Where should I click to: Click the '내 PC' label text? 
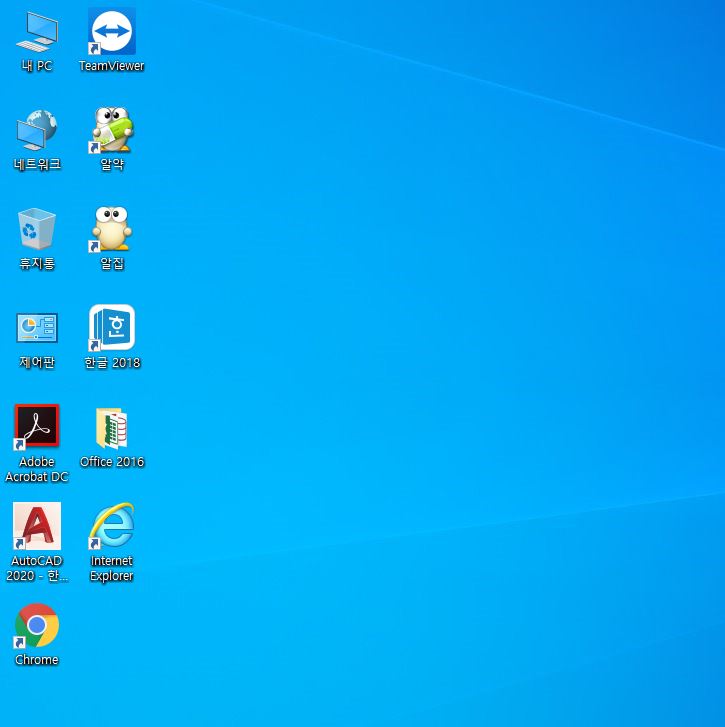coord(37,66)
